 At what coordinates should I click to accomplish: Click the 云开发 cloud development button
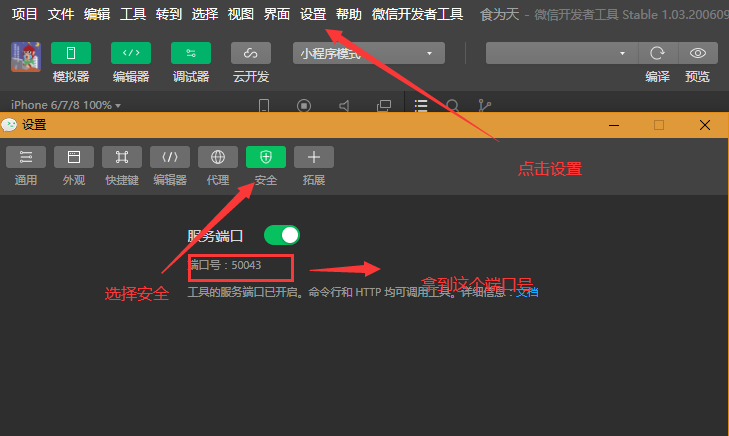click(x=251, y=53)
